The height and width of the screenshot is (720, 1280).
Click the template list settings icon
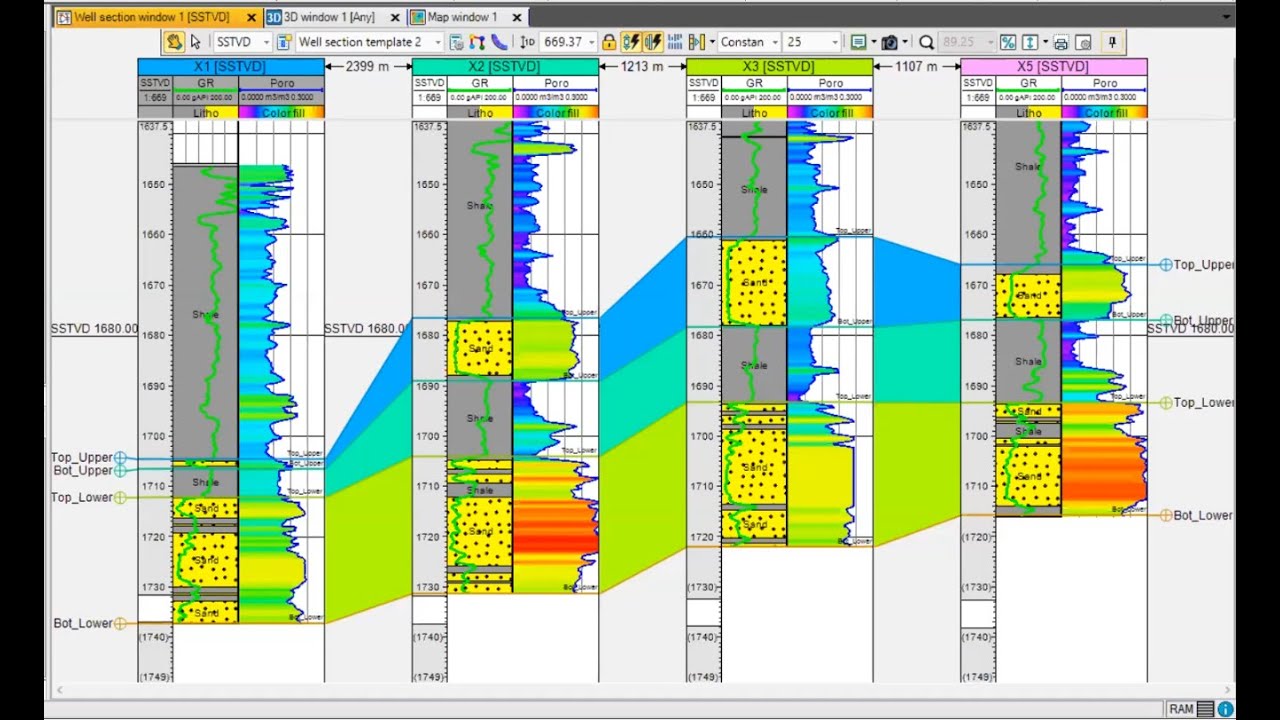click(x=456, y=42)
